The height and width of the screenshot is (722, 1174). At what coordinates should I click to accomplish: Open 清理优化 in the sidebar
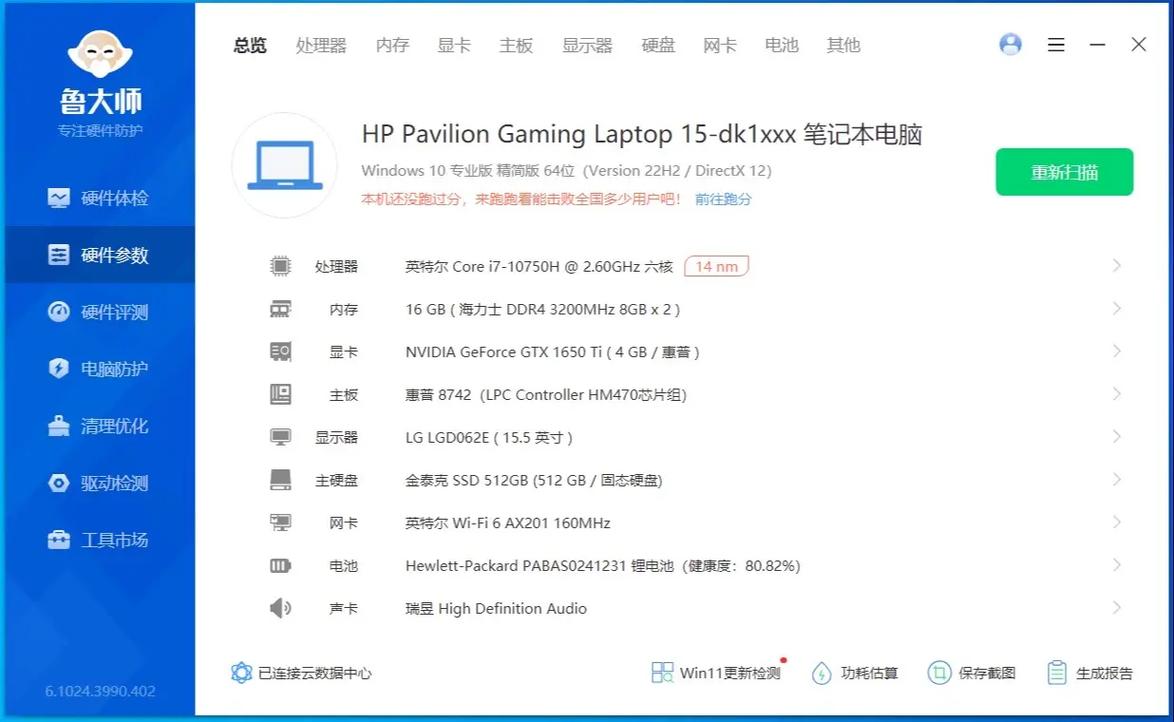(100, 425)
